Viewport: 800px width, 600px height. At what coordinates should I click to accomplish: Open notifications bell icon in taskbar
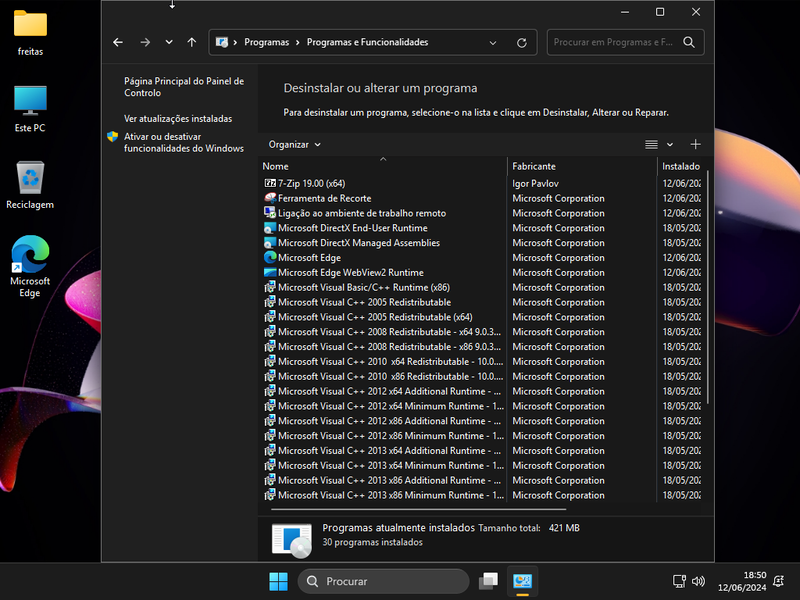pos(779,581)
